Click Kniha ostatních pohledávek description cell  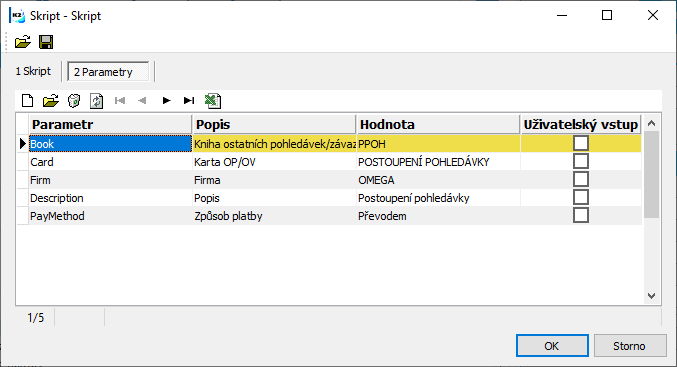pos(274,144)
